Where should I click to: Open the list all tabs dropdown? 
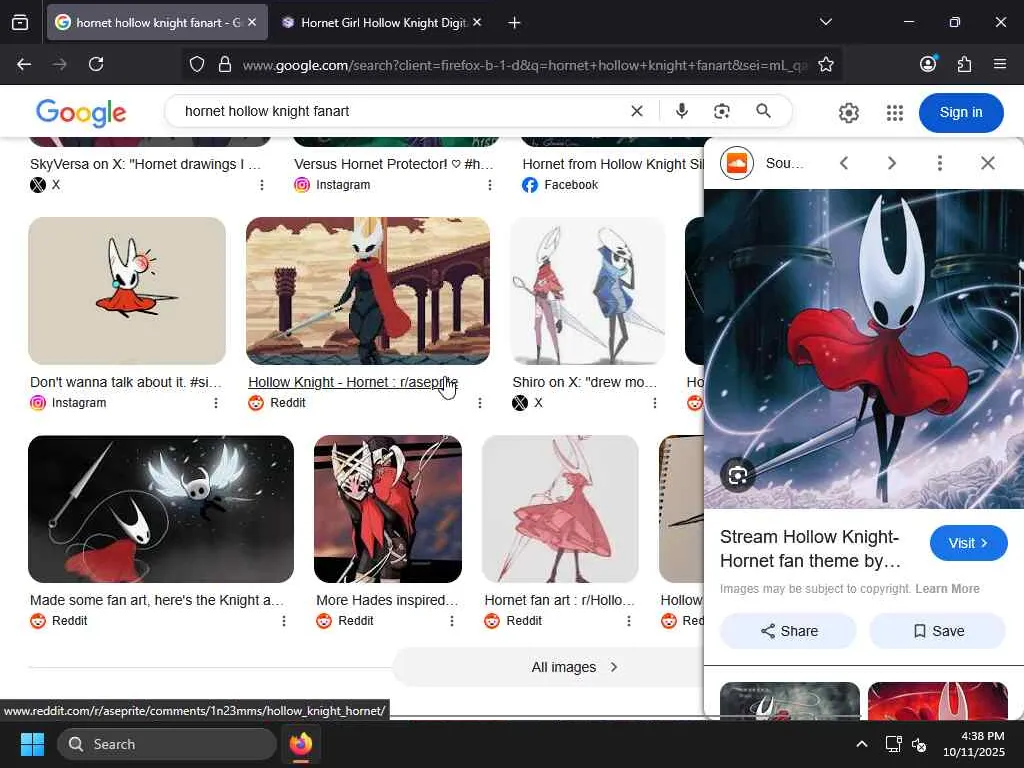point(825,22)
